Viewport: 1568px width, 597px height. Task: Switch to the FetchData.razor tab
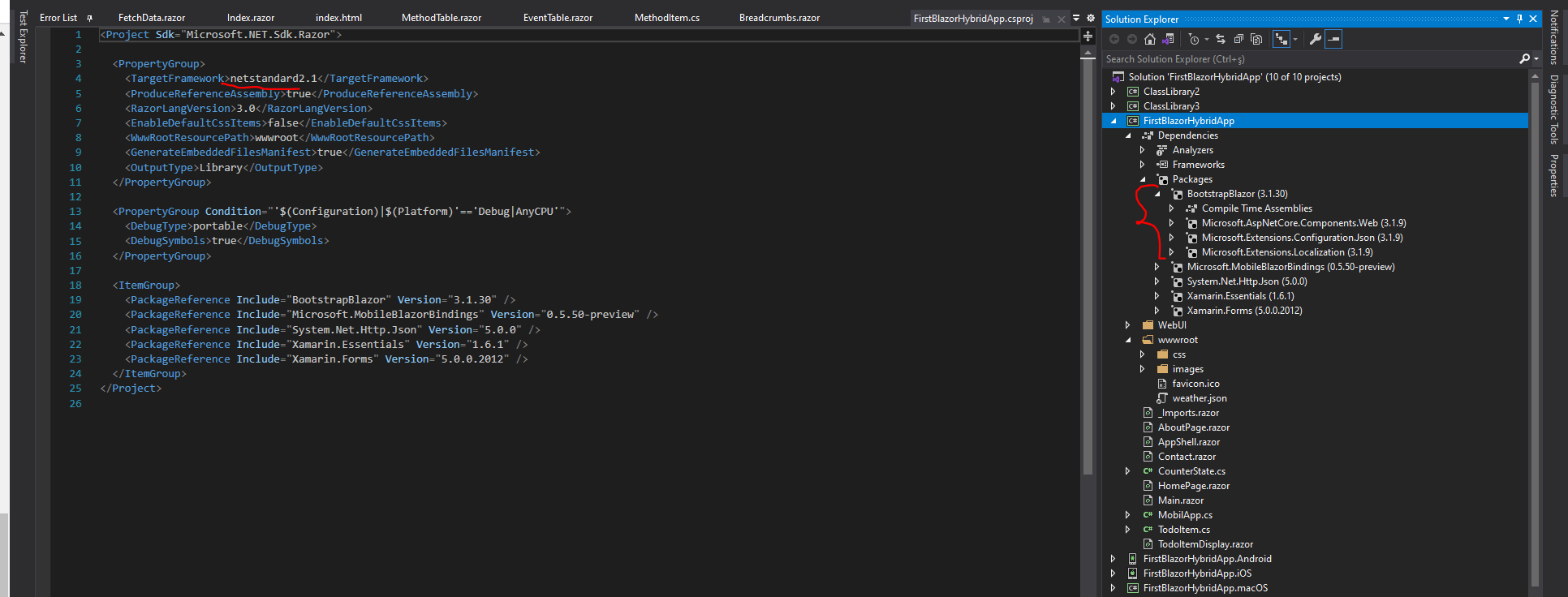pos(152,18)
